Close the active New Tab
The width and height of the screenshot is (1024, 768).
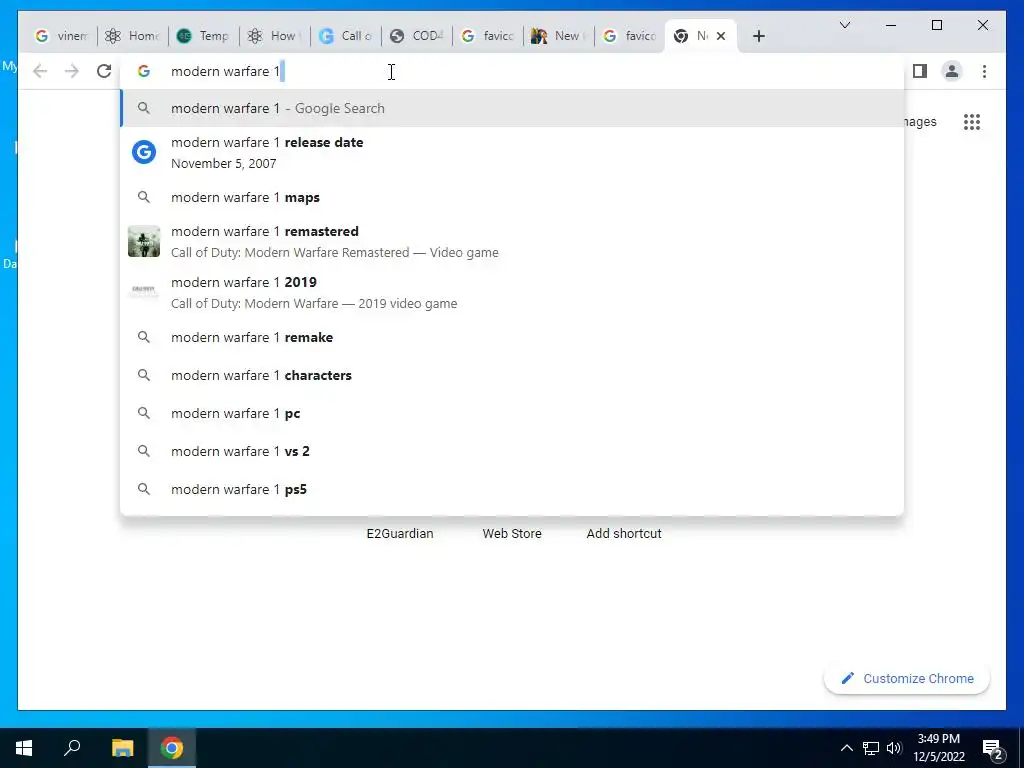tap(721, 36)
